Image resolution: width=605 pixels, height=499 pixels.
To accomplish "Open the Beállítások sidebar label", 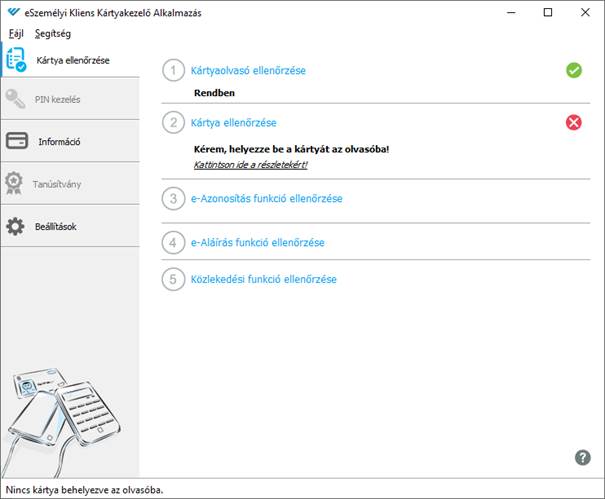I will click(x=56, y=227).
